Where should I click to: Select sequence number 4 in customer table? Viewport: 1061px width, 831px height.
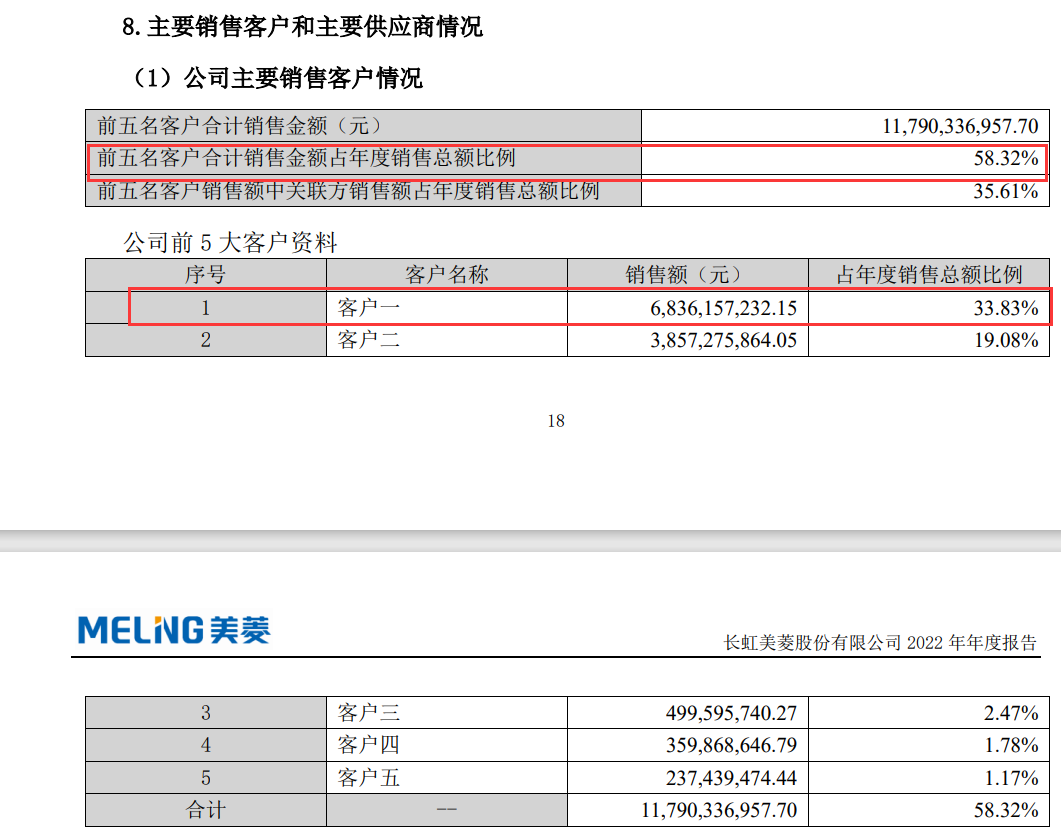click(x=206, y=745)
